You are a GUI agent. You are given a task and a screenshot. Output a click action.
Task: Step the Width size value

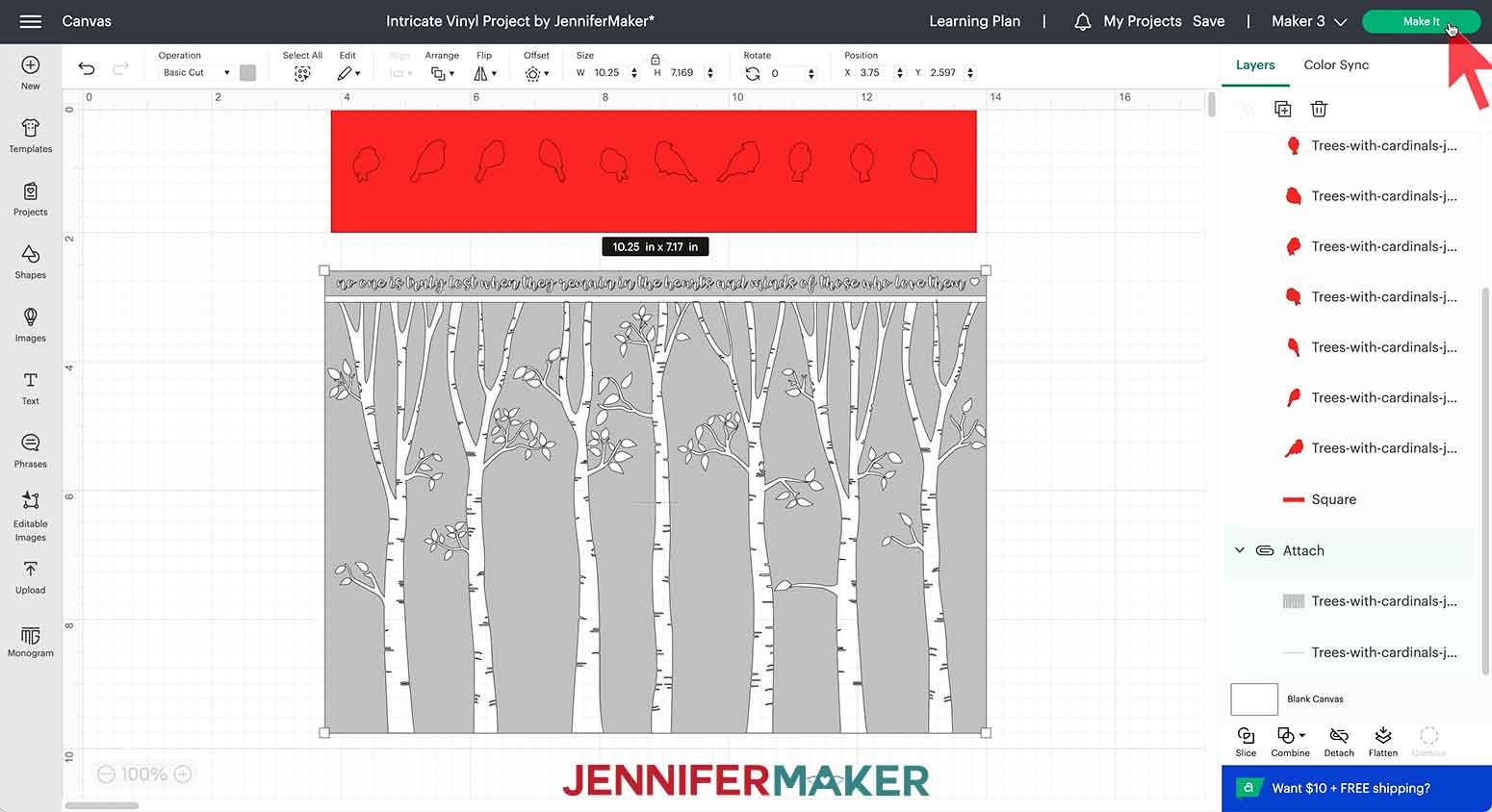point(633,73)
